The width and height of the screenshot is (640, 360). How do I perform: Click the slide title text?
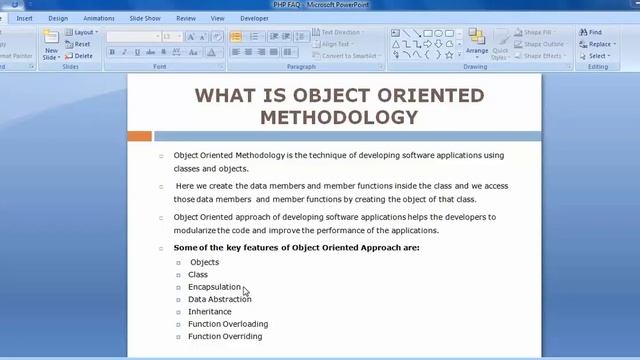pyautogui.click(x=339, y=106)
